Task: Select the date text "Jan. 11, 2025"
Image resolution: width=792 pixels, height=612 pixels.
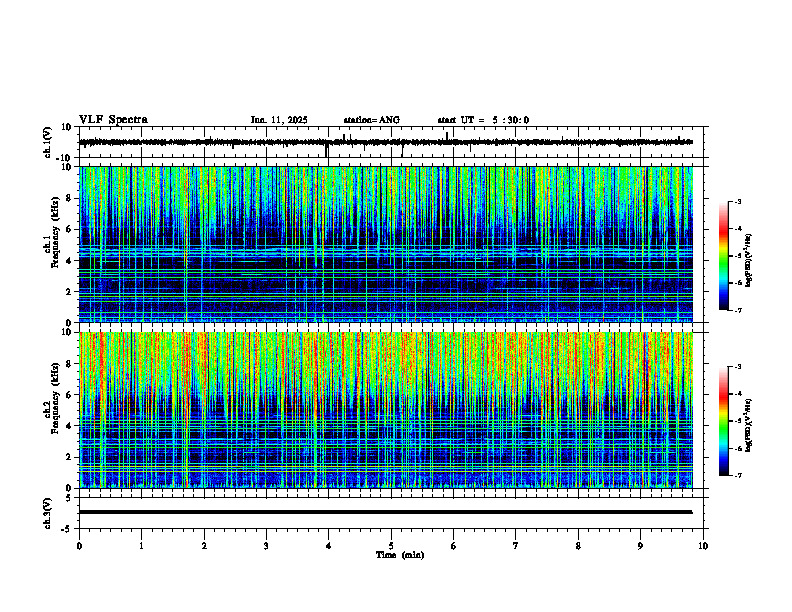Action: [279, 120]
